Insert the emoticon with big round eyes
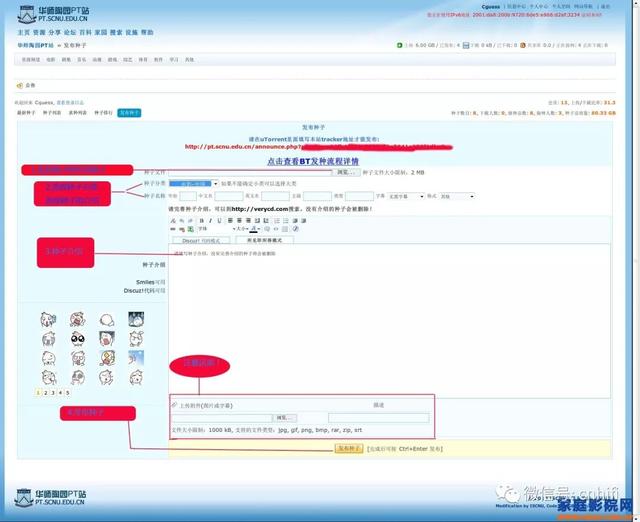 point(78,338)
